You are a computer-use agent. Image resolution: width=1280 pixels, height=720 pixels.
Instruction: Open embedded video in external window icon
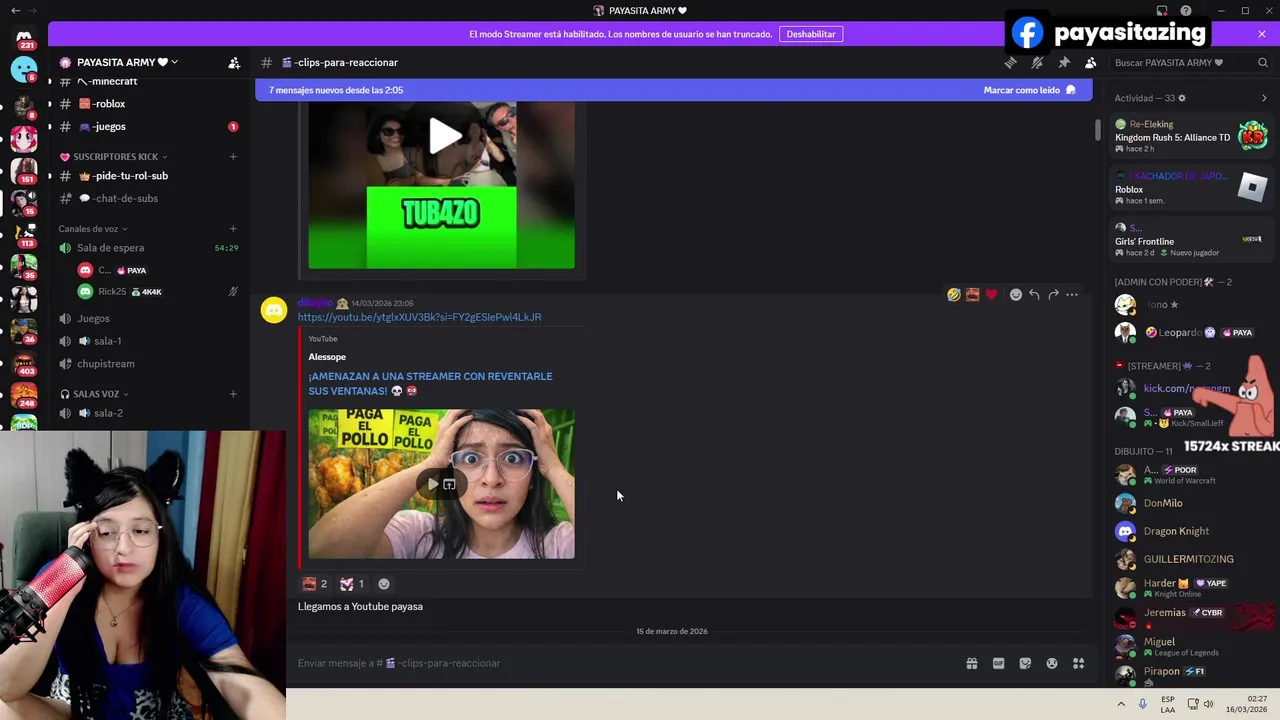coord(449,484)
